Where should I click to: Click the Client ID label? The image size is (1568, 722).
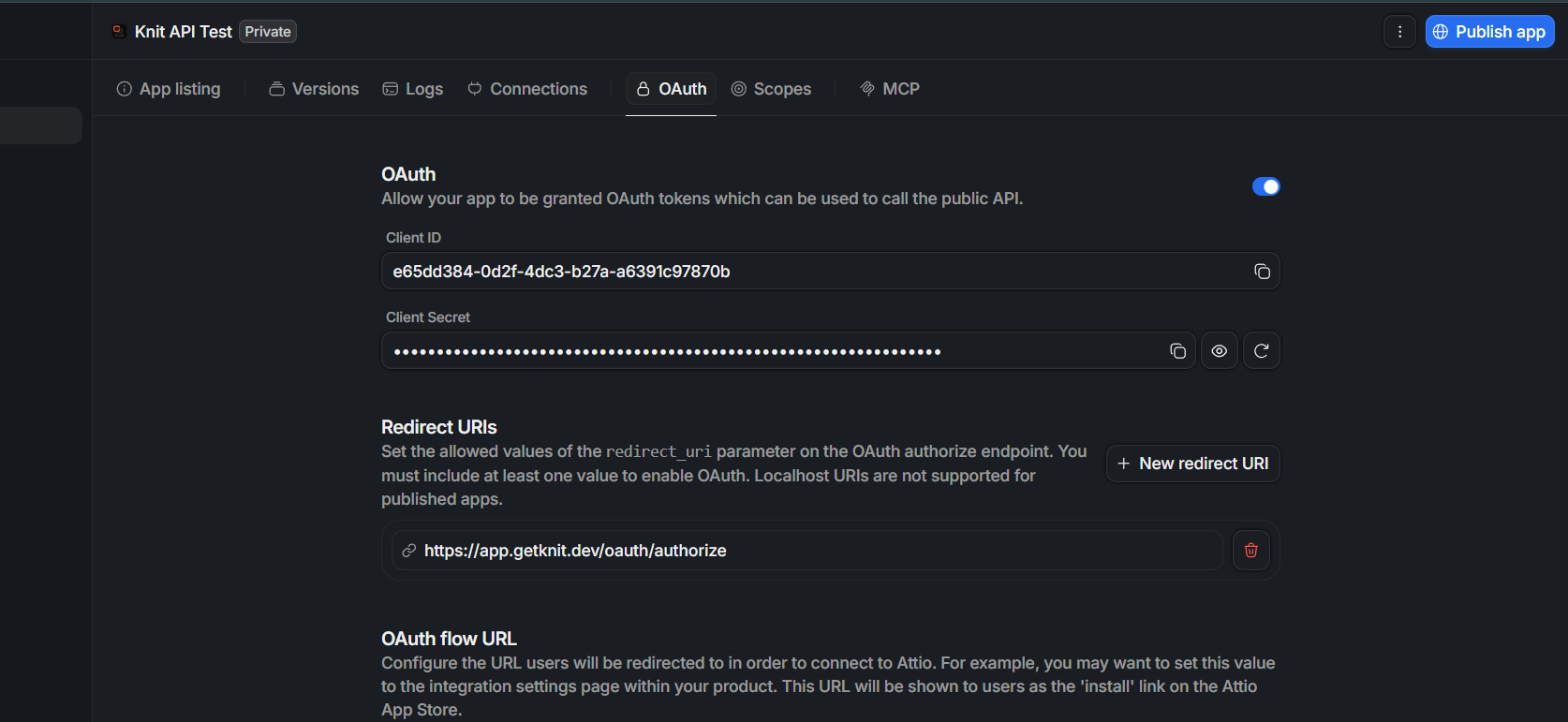tap(413, 238)
